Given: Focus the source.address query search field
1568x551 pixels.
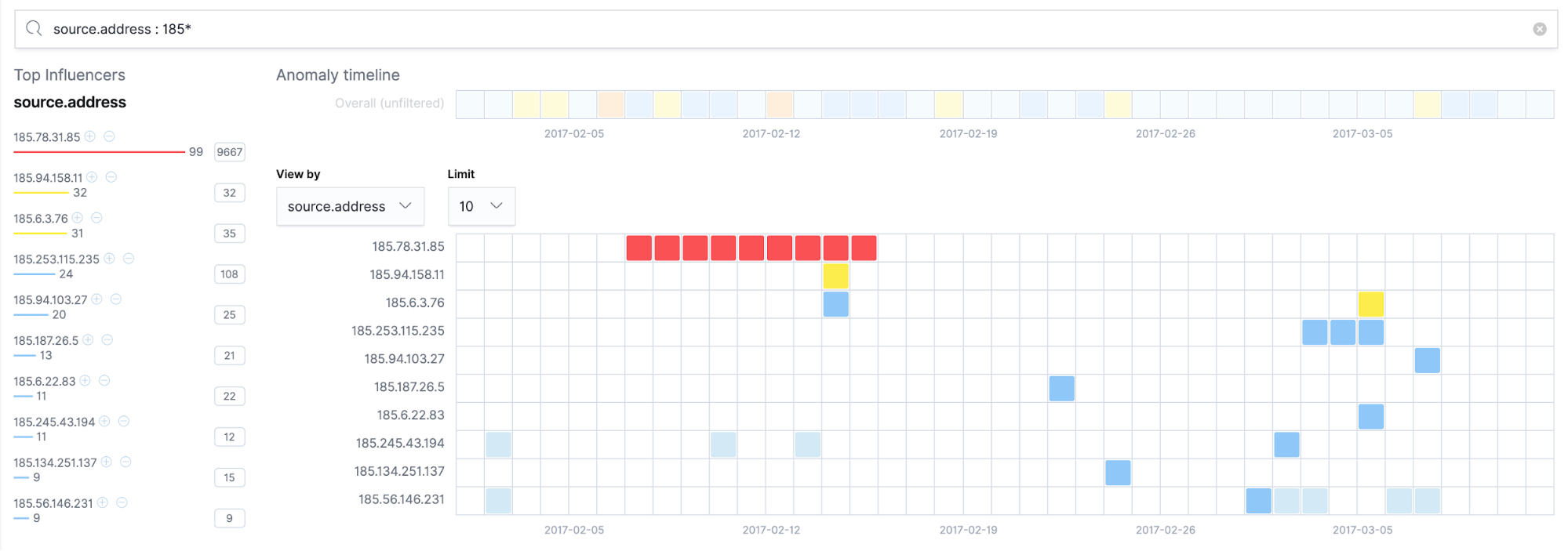Looking at the screenshot, I should tap(786, 29).
